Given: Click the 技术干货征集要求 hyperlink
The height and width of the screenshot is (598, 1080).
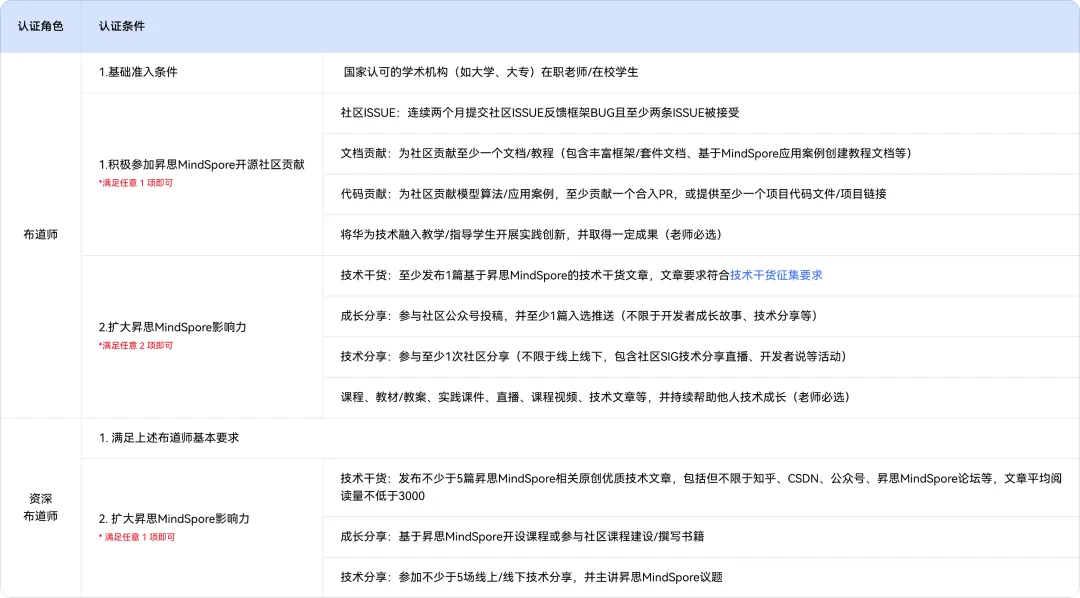Looking at the screenshot, I should pos(776,275).
